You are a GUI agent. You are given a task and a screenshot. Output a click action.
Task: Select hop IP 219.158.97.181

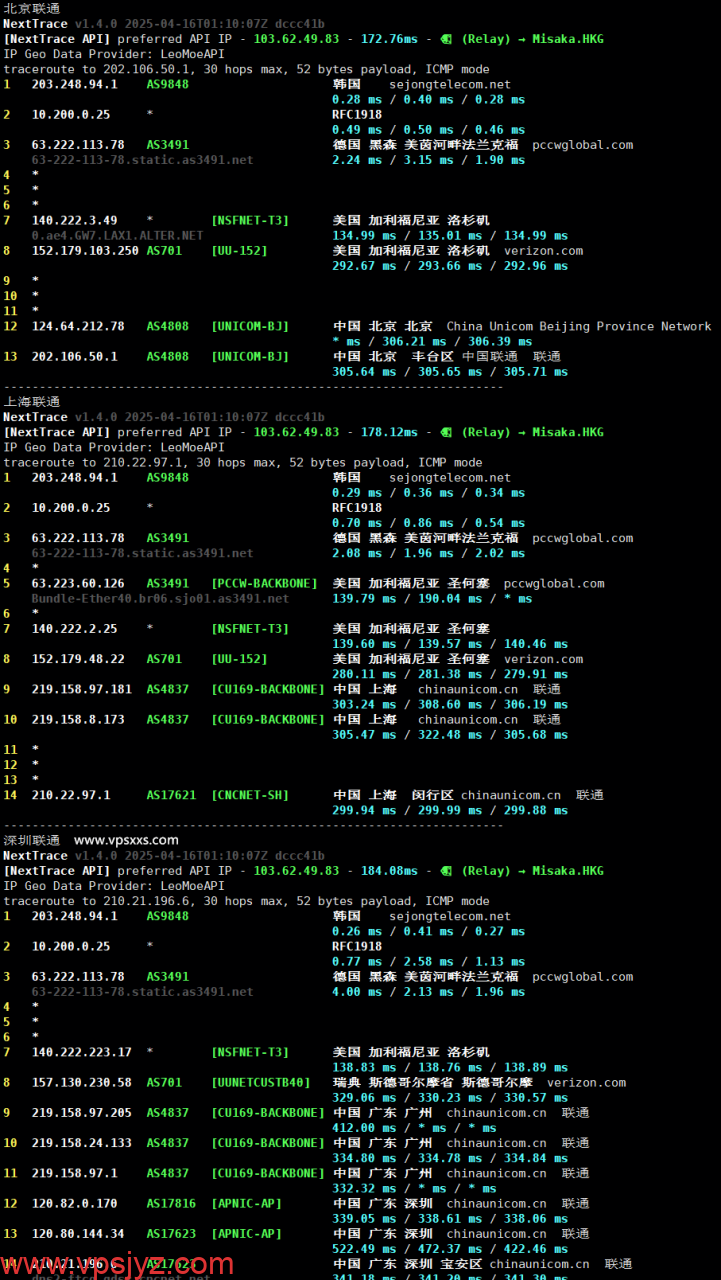coord(82,689)
